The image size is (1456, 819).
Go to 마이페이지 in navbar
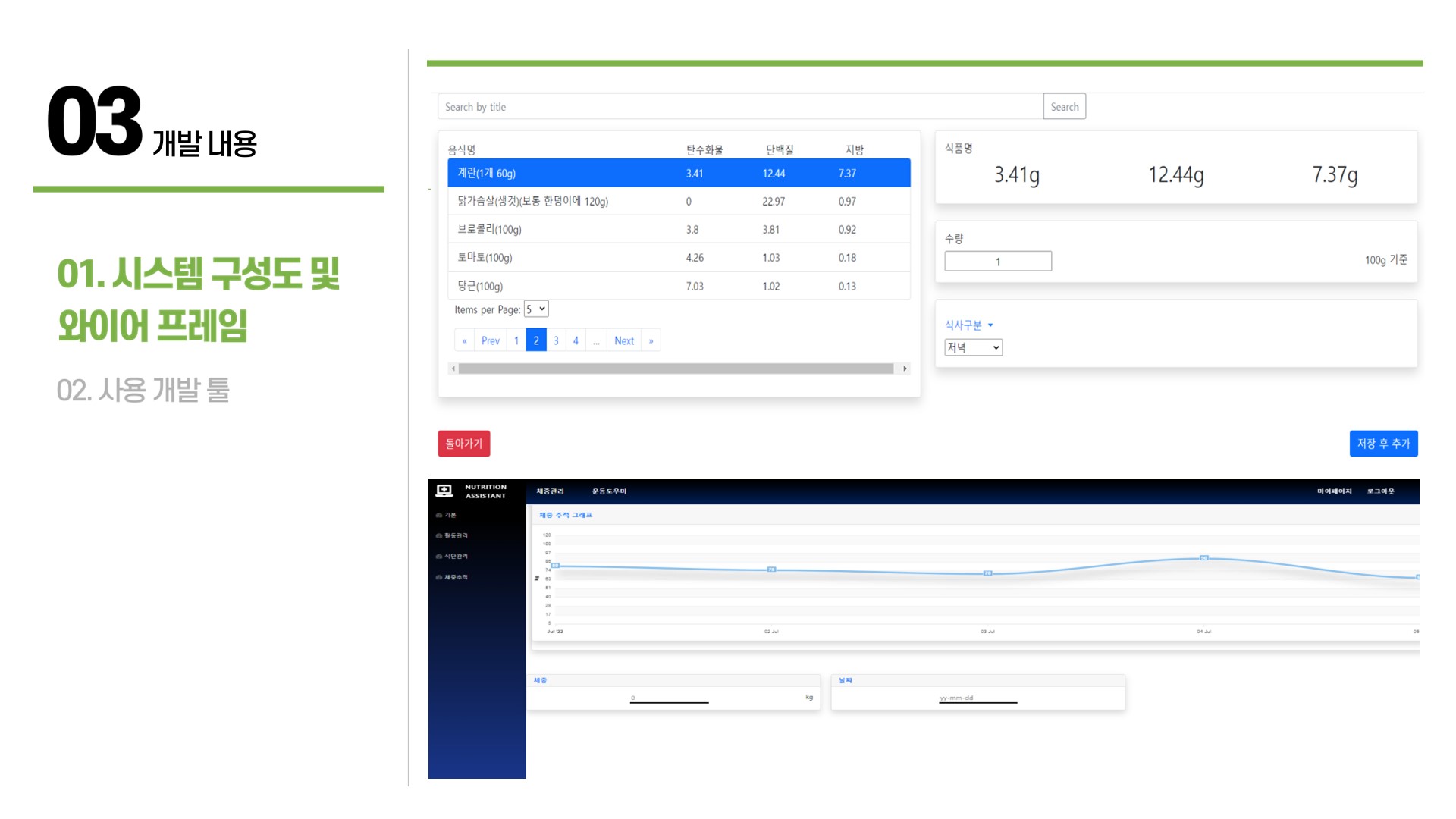(1335, 491)
